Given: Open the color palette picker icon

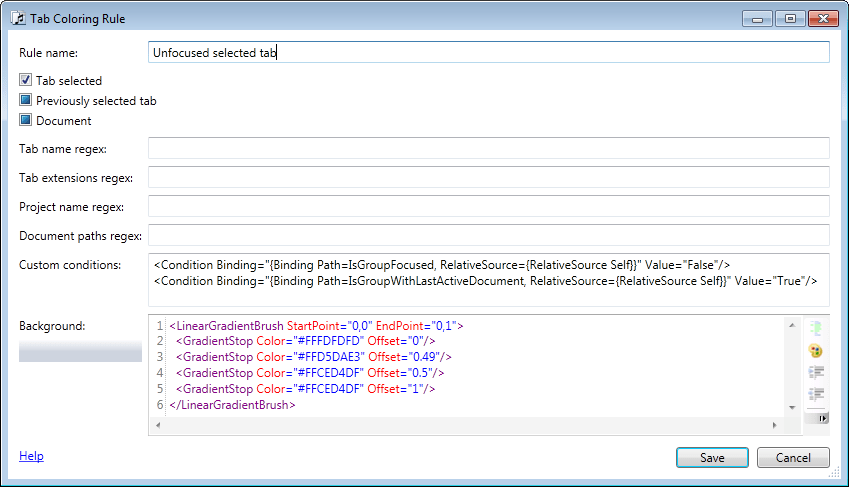Looking at the screenshot, I should pos(816,350).
